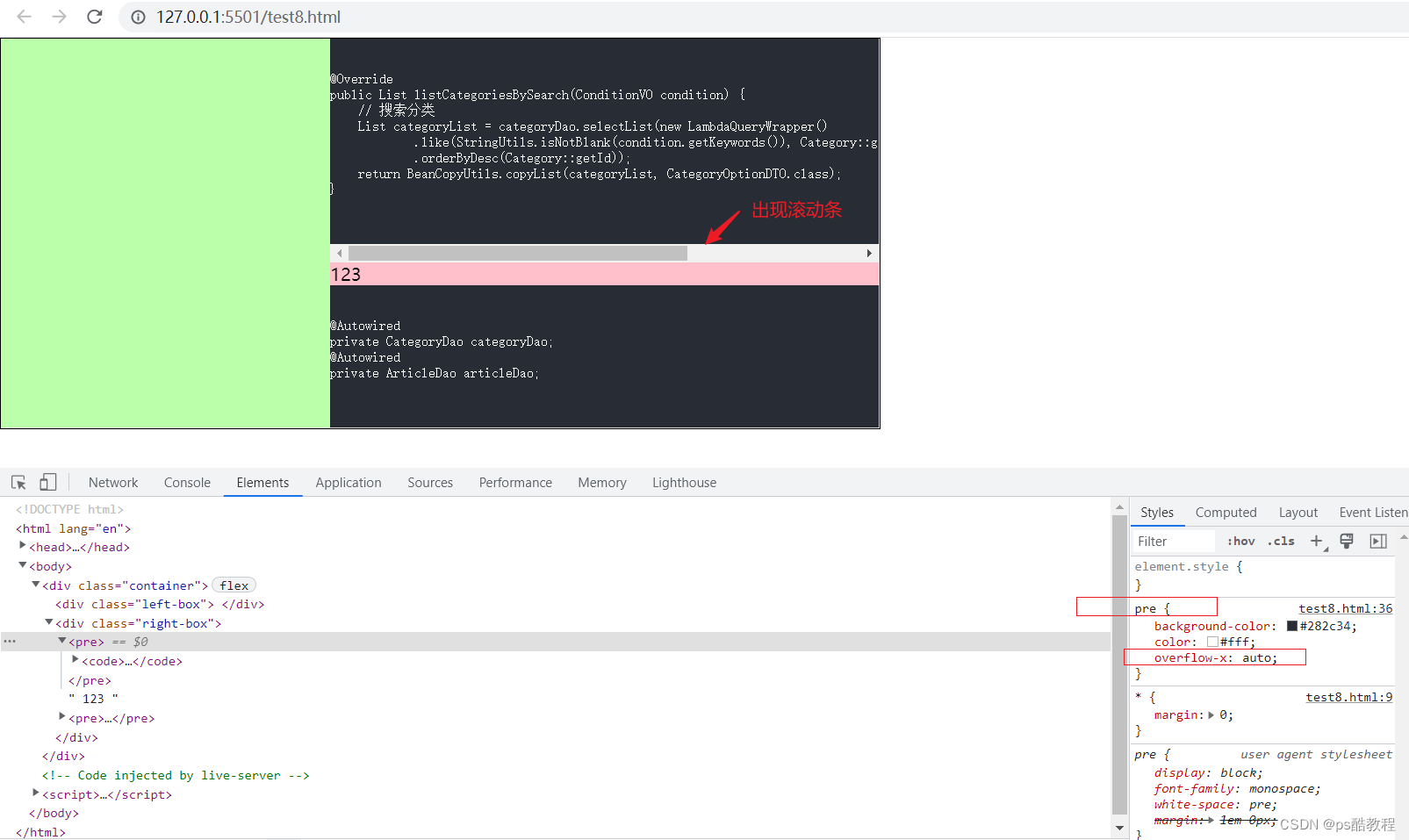Activate the inspect element picker tool
The image size is (1409, 840).
18,482
